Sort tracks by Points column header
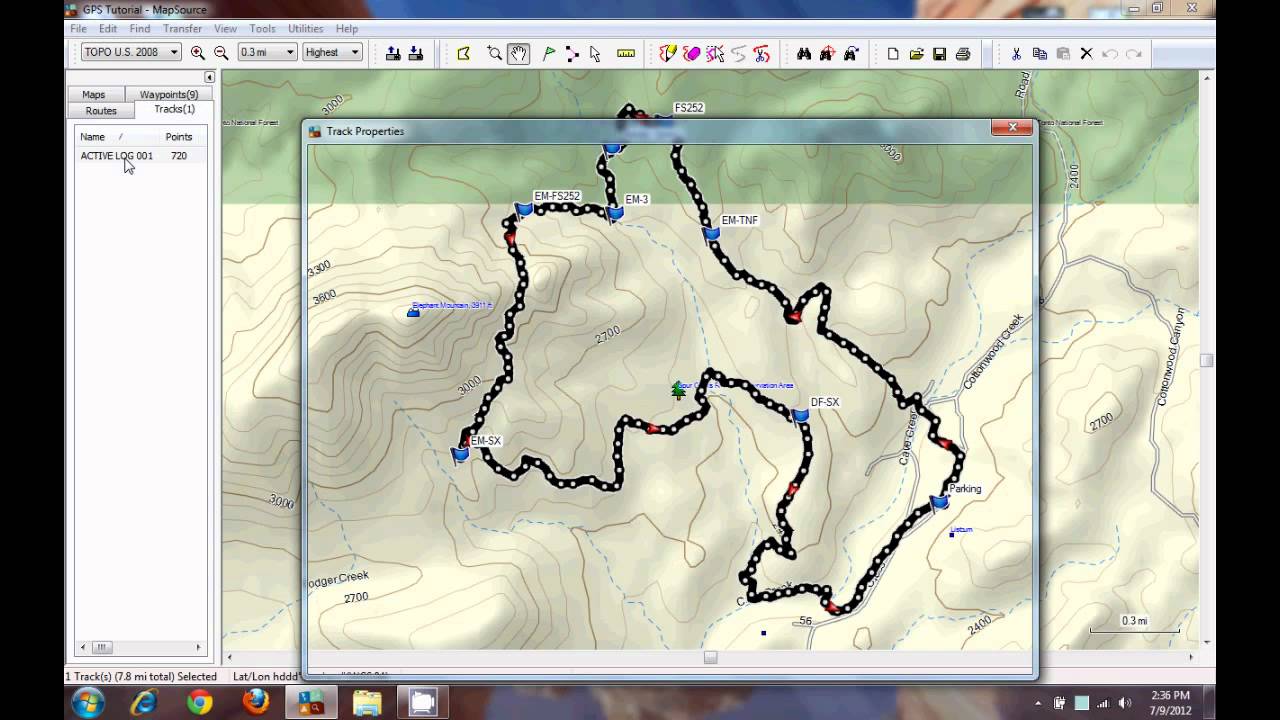 179,137
